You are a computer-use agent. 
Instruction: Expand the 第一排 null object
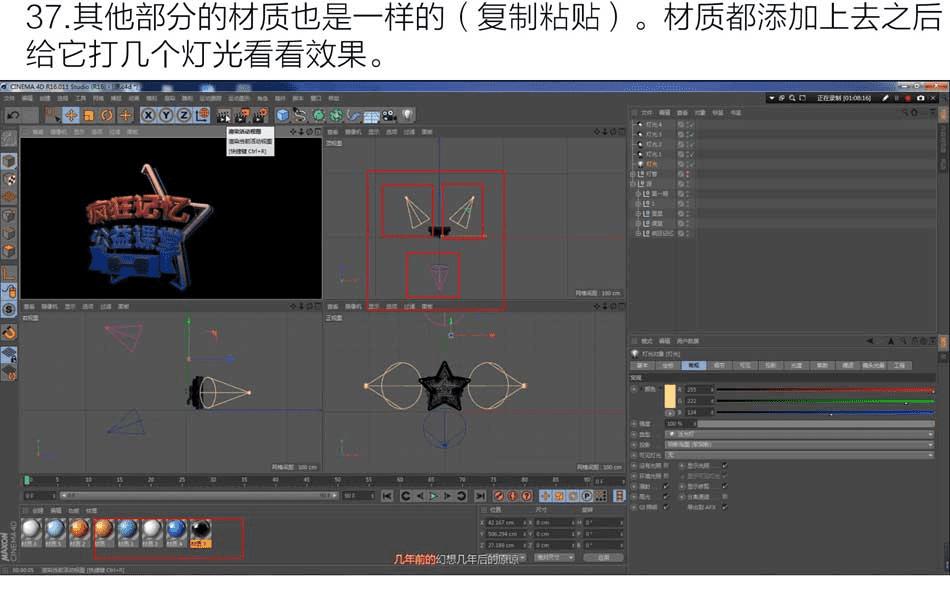637,194
